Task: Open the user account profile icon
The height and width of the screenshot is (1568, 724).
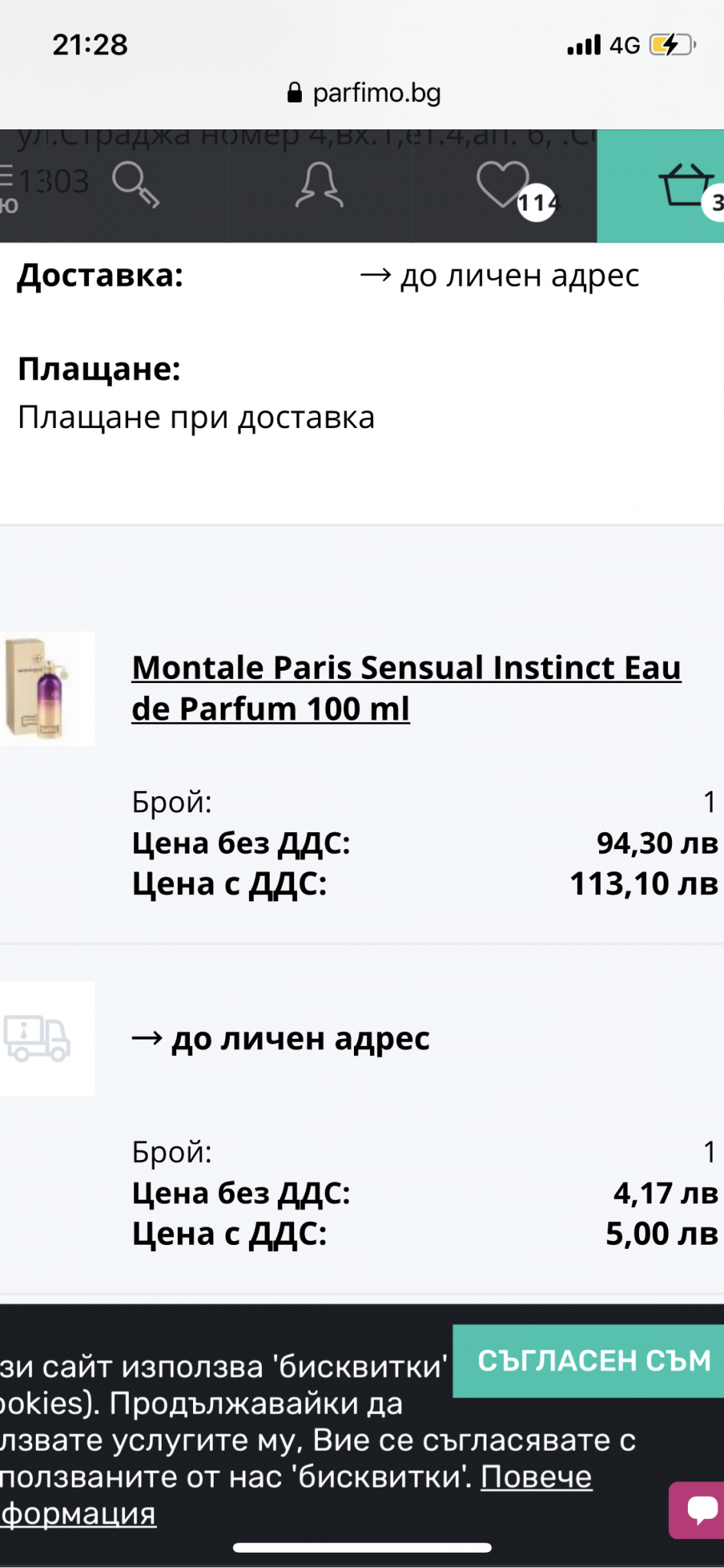Action: (x=319, y=185)
